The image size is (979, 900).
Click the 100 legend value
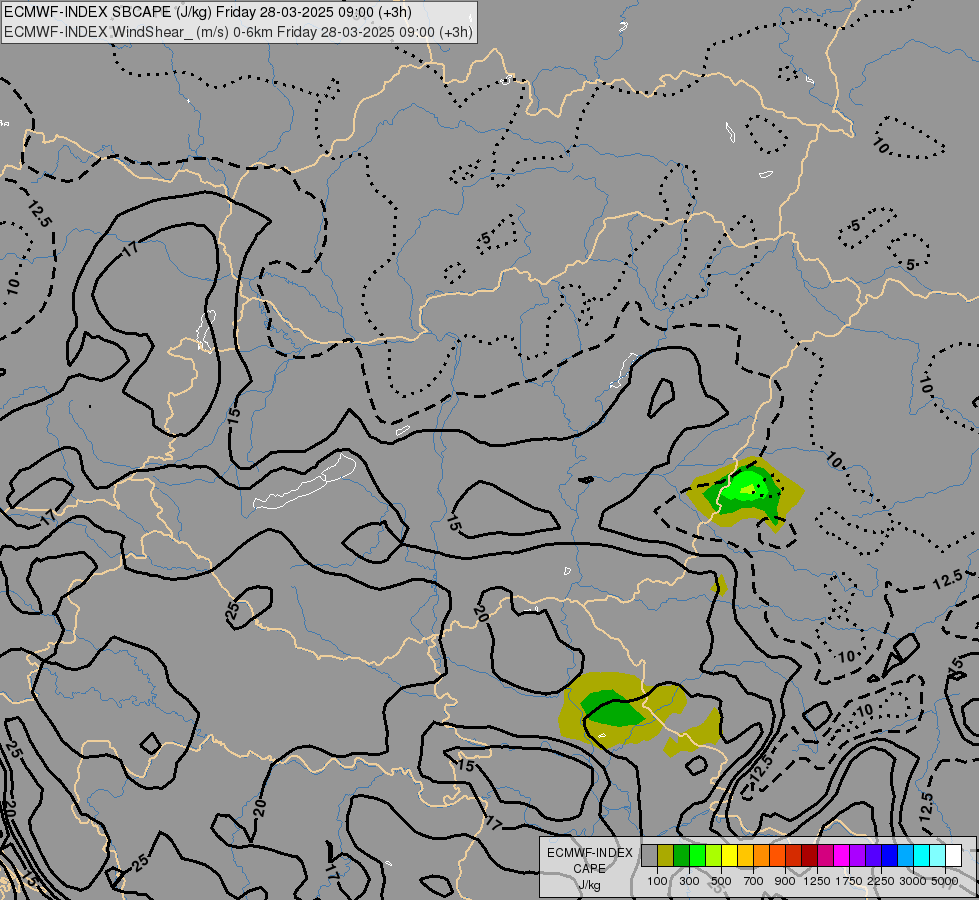tap(657, 881)
